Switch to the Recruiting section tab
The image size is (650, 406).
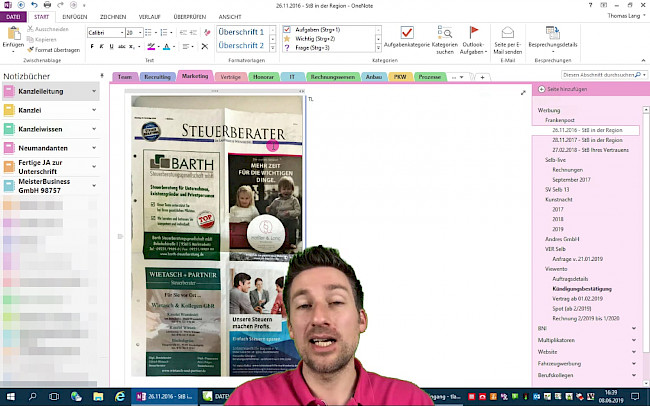159,76
